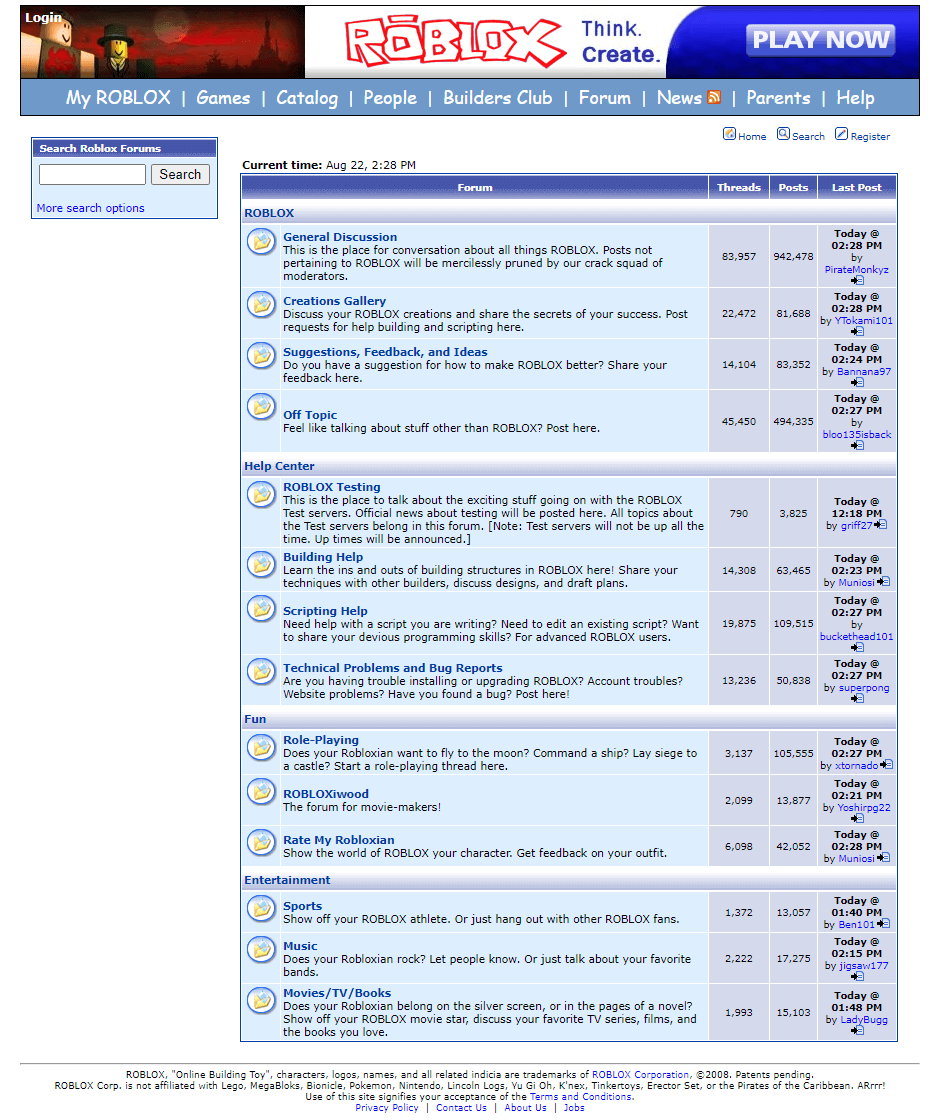Click the Building Help folder icon

point(261,564)
